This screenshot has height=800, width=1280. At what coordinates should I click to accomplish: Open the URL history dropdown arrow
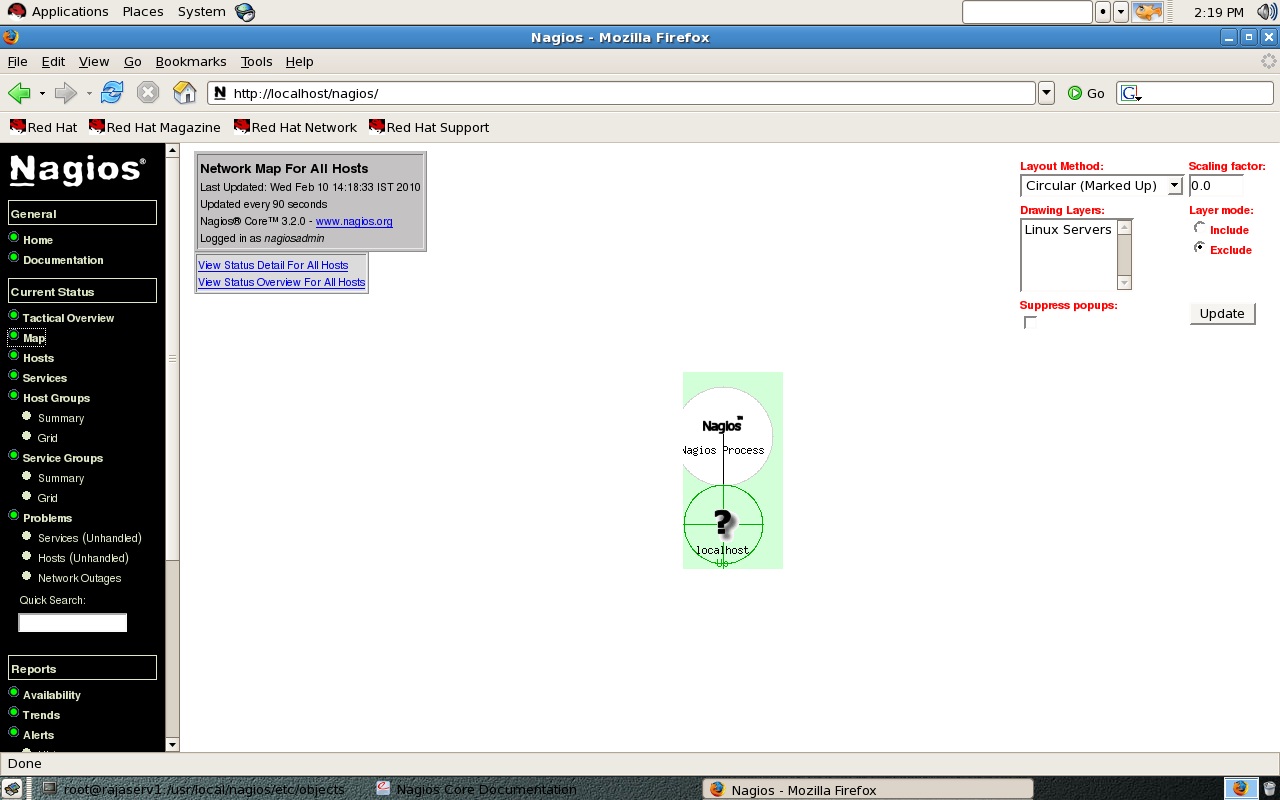coord(1046,93)
